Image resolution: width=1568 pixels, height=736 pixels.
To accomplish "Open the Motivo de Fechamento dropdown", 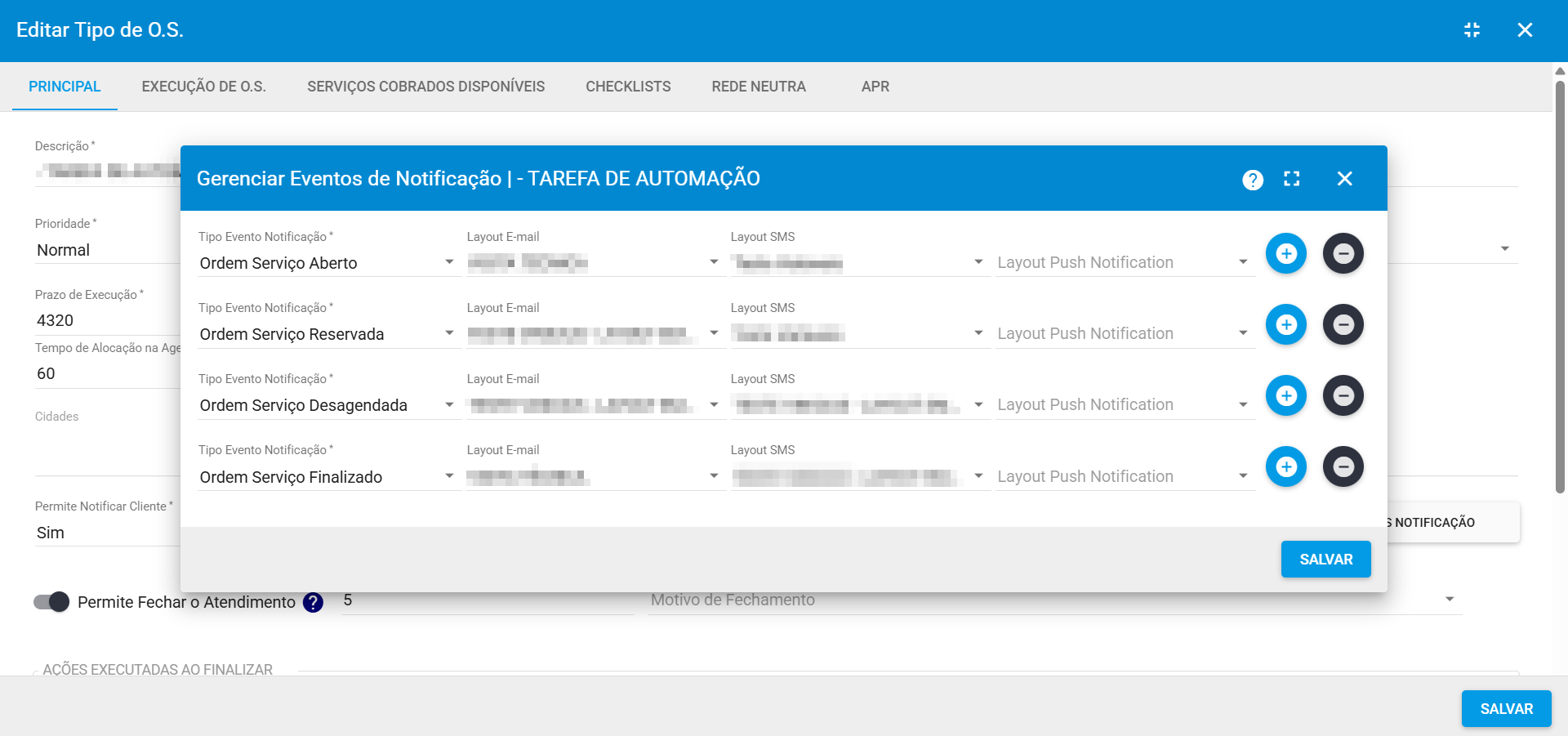I will click(x=1450, y=599).
